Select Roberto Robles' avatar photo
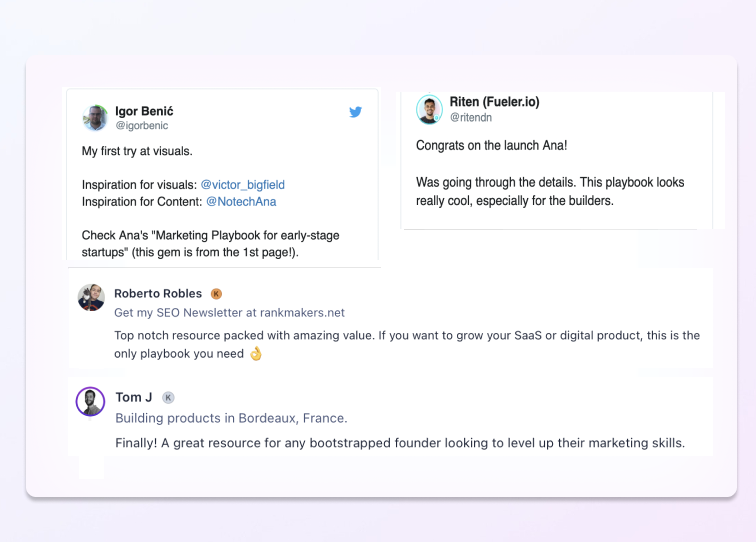This screenshot has width=756, height=542. point(91,297)
